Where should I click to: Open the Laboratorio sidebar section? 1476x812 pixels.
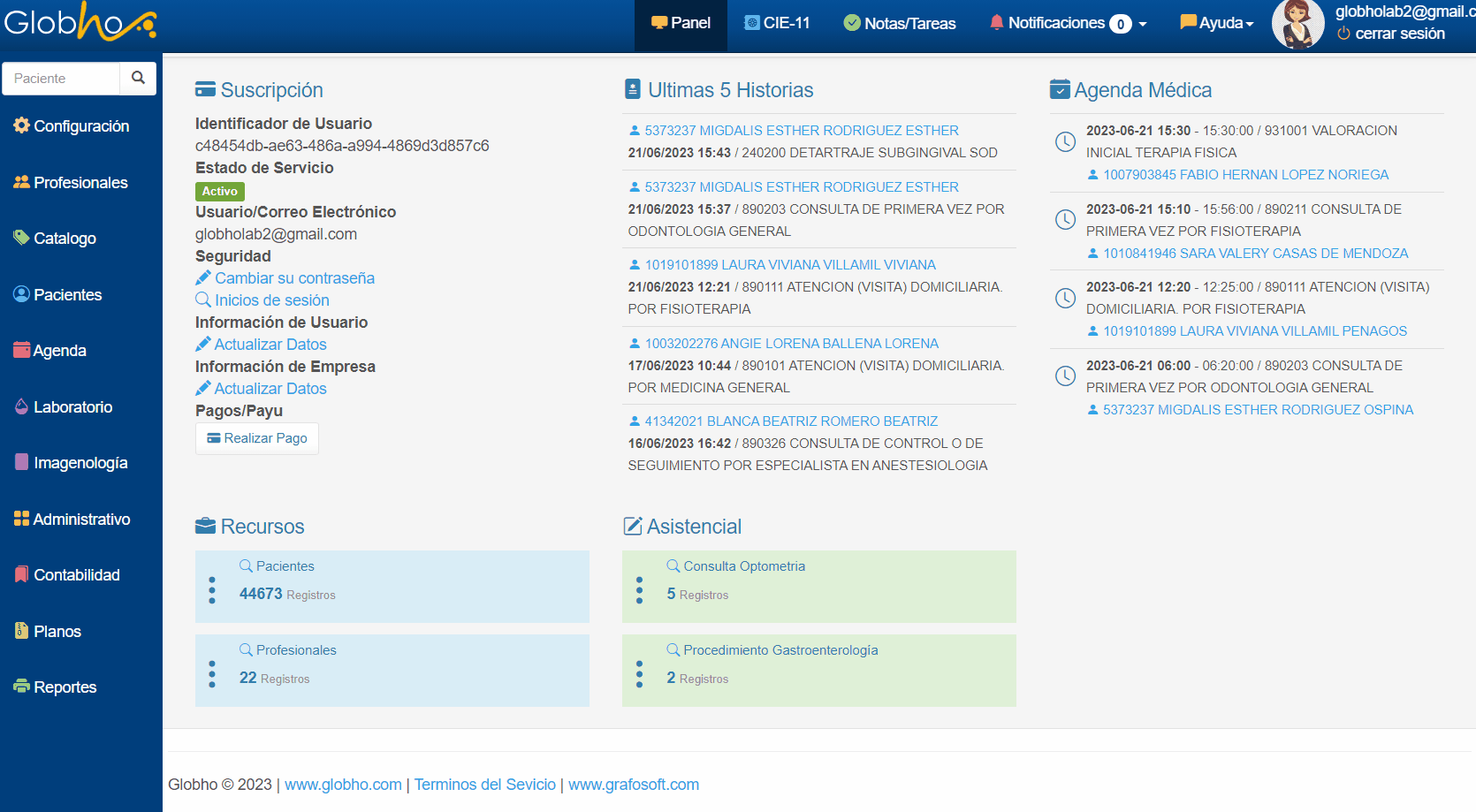pyautogui.click(x=64, y=407)
